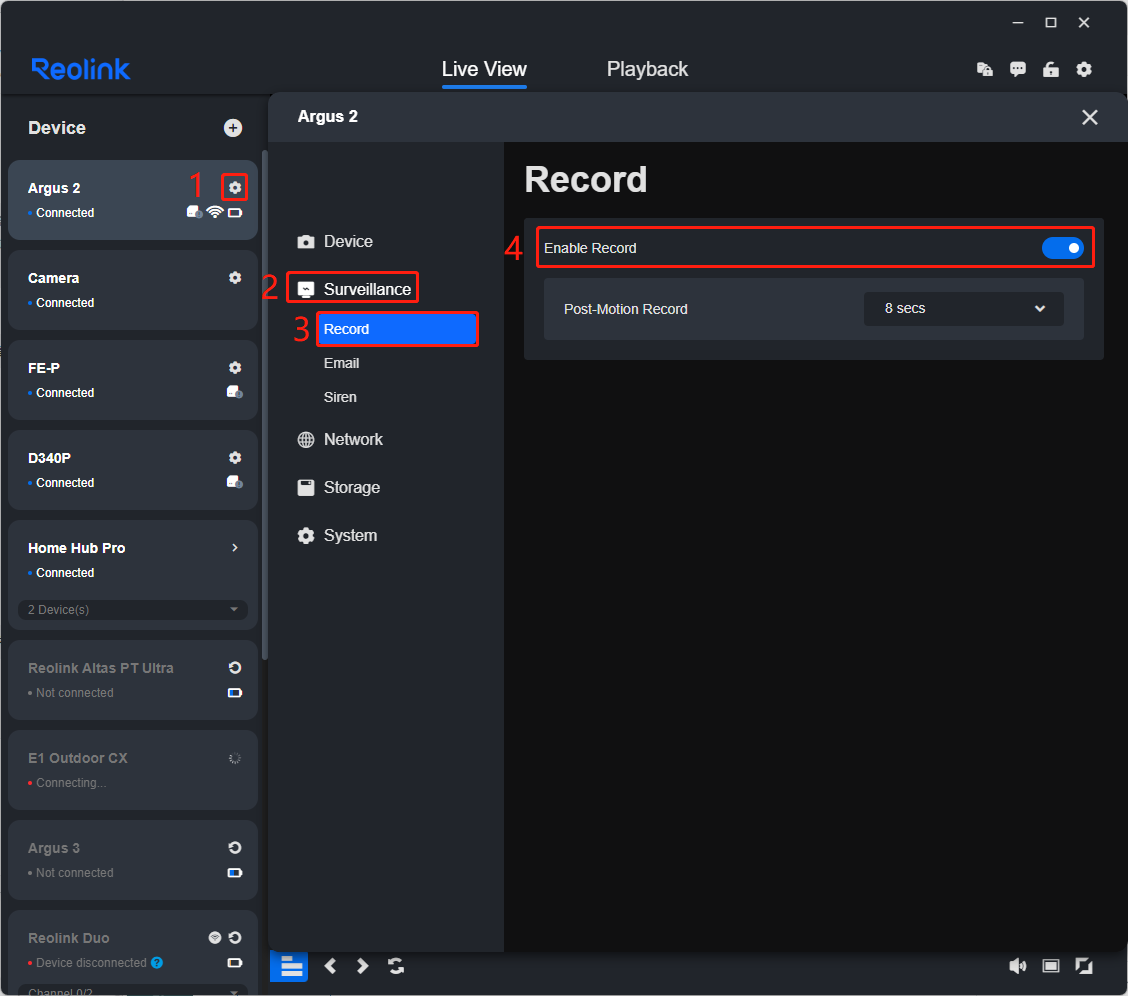
Task: Reconnect Argus 3 device
Action: coord(235,847)
